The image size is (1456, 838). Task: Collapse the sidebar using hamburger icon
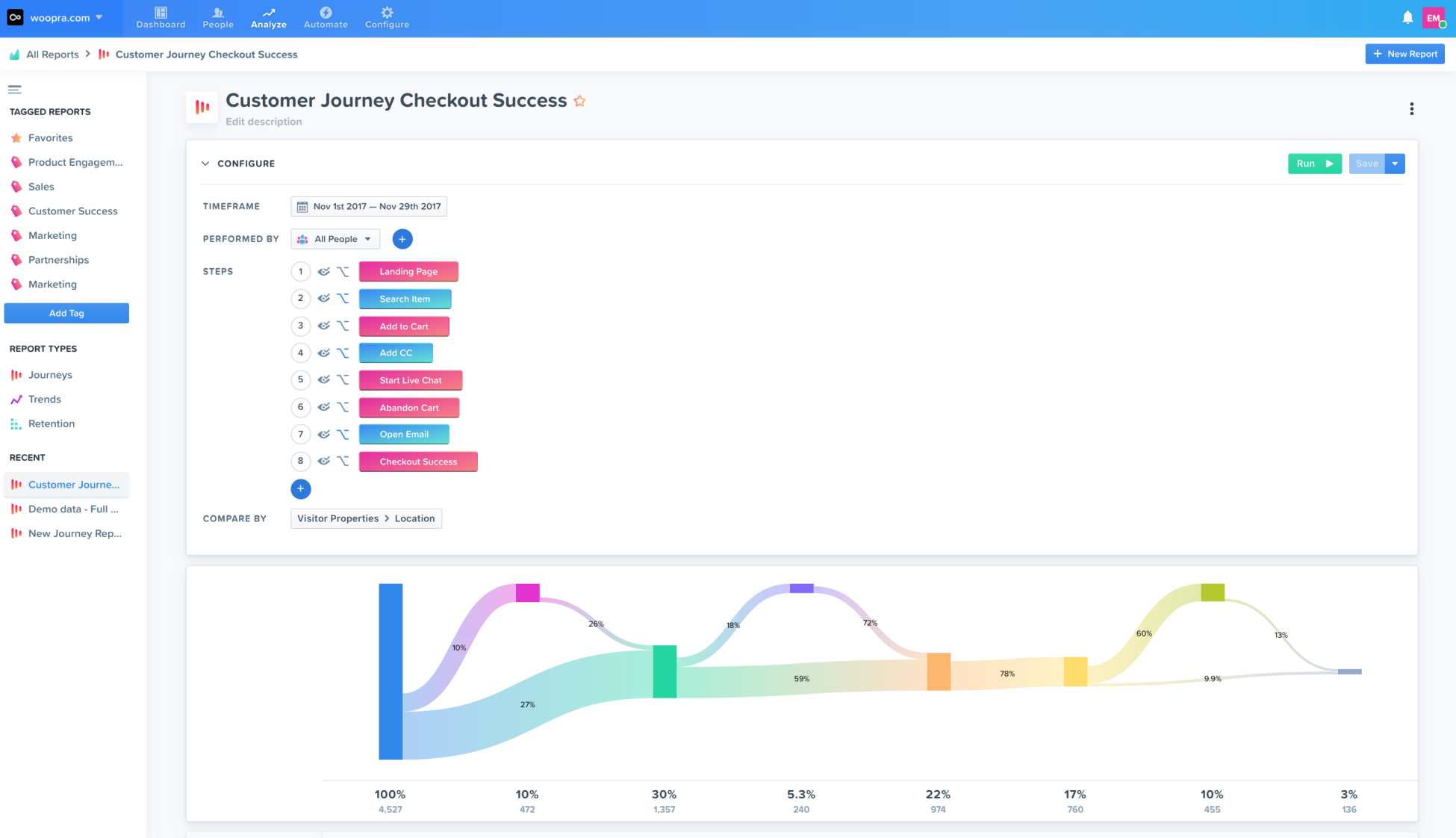15,90
